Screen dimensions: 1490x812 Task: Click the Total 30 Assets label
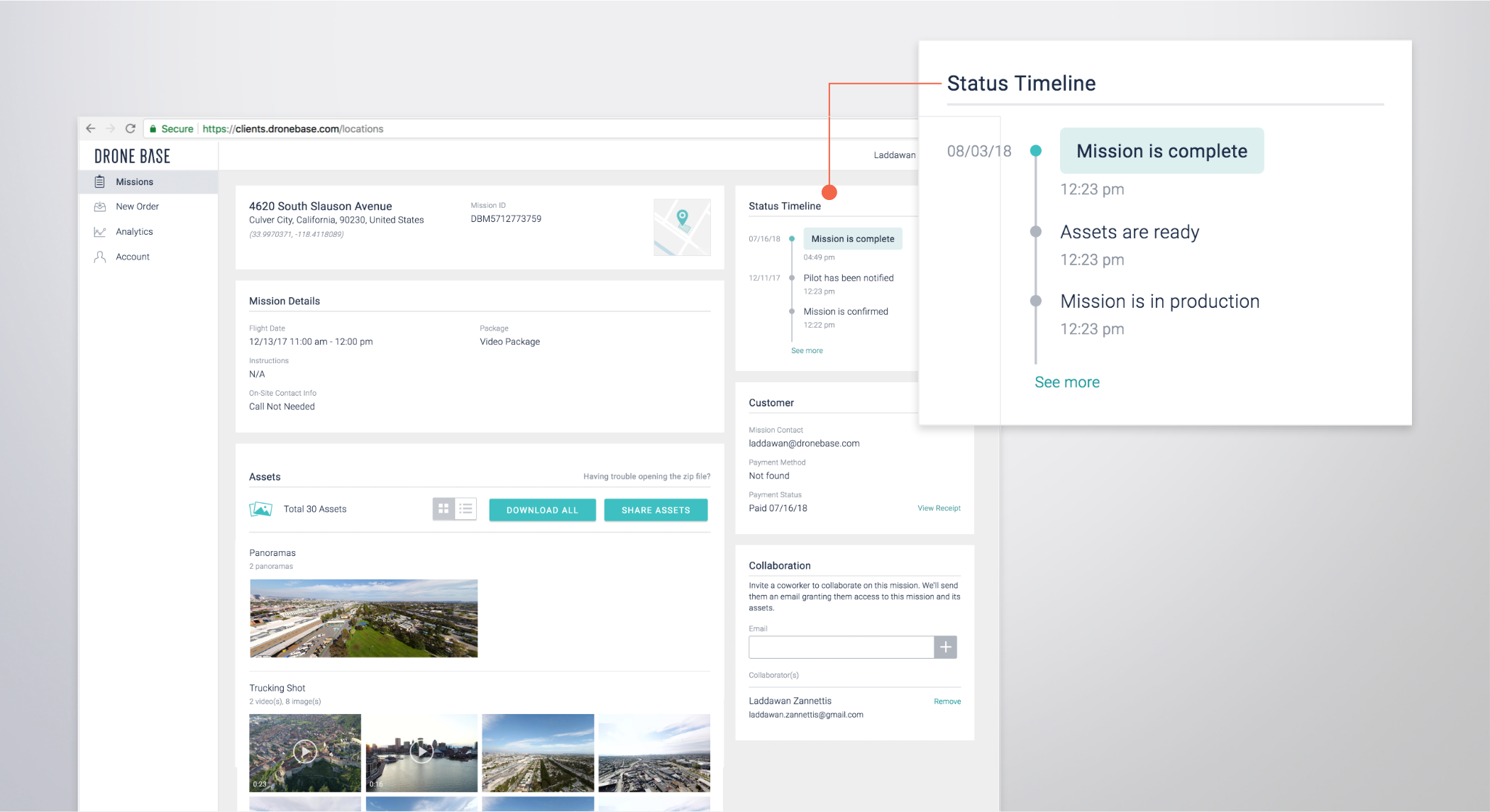pyautogui.click(x=315, y=509)
